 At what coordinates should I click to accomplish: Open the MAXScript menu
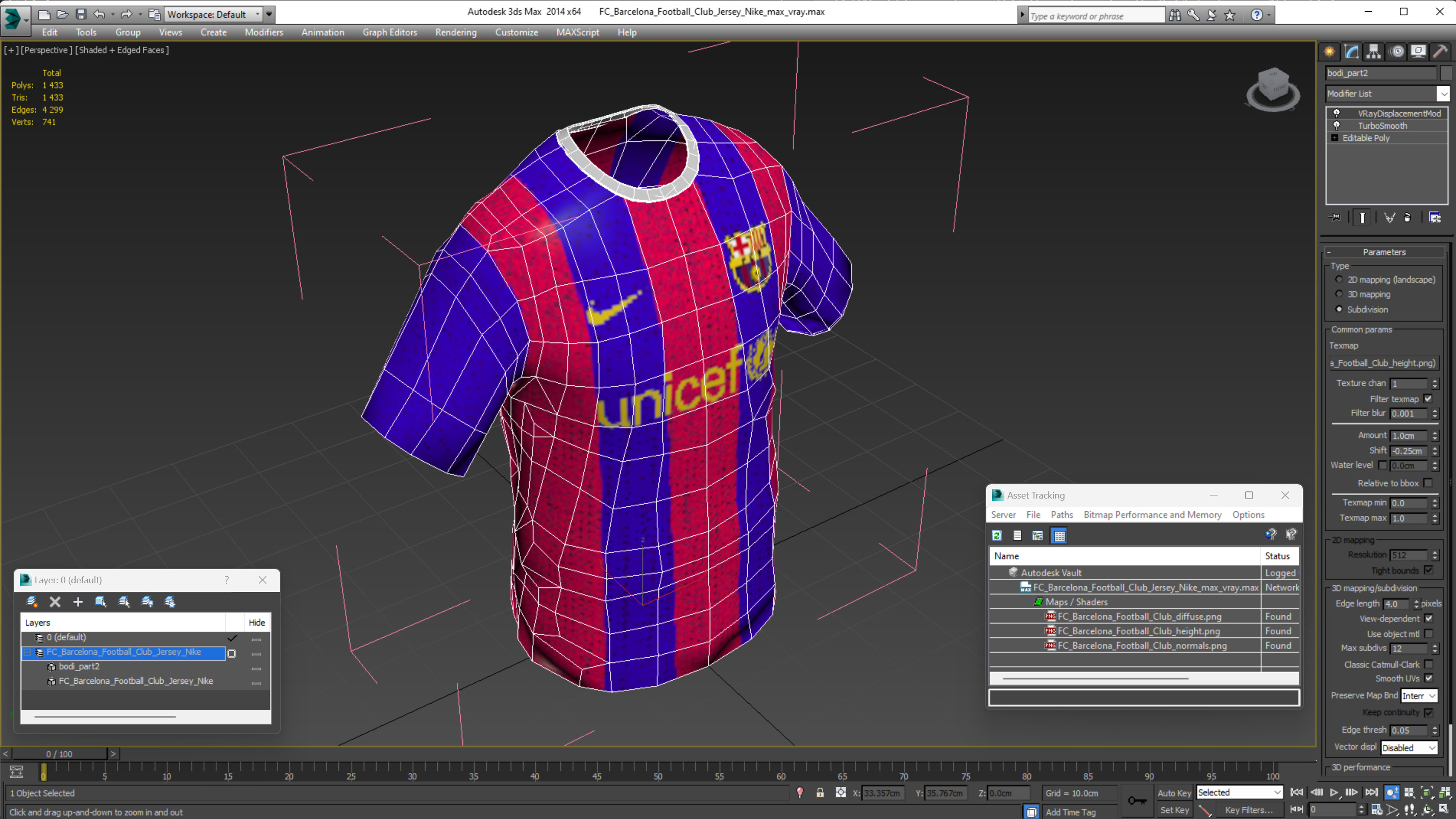coord(577,32)
